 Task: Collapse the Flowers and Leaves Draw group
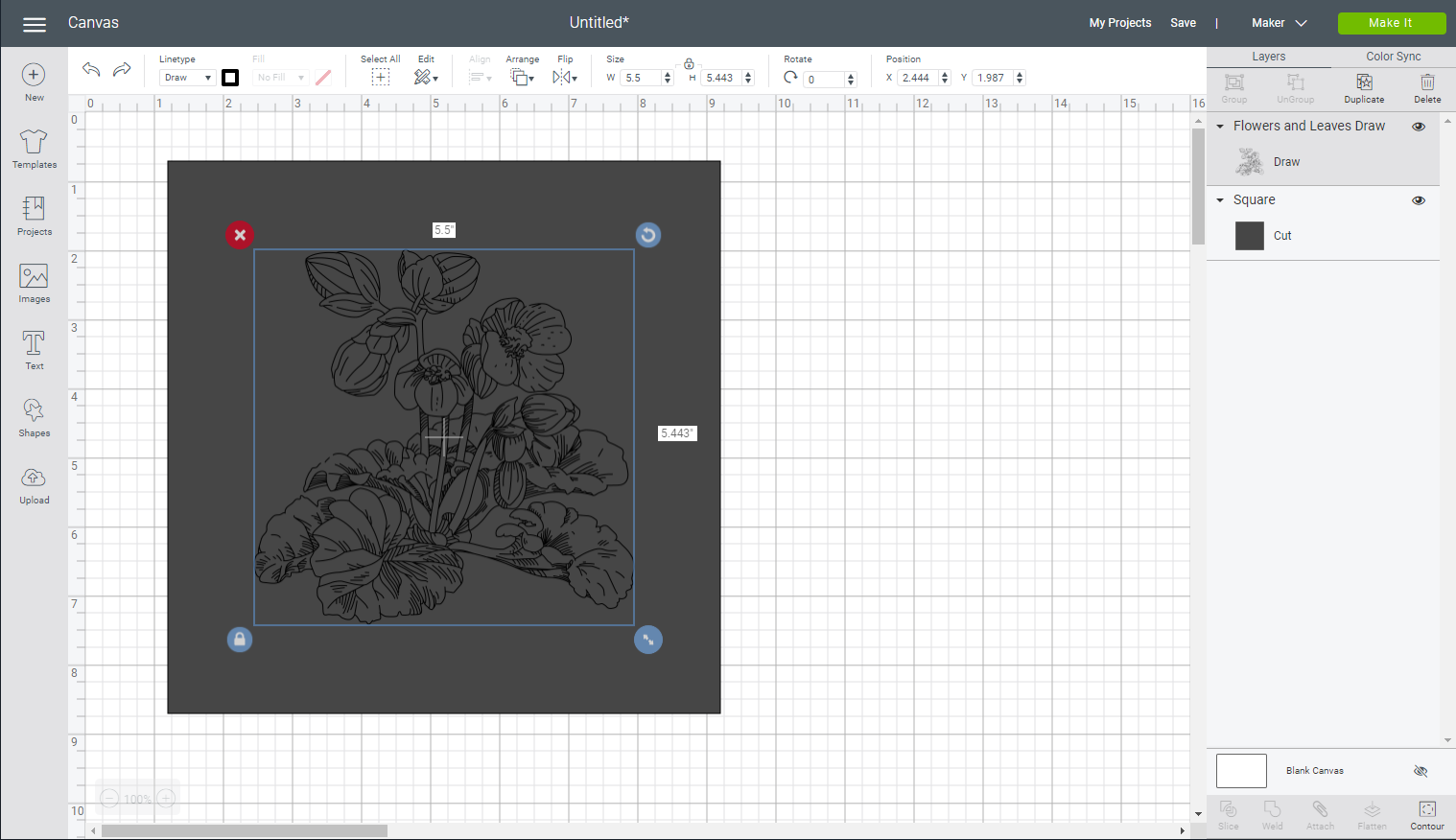tap(1220, 126)
